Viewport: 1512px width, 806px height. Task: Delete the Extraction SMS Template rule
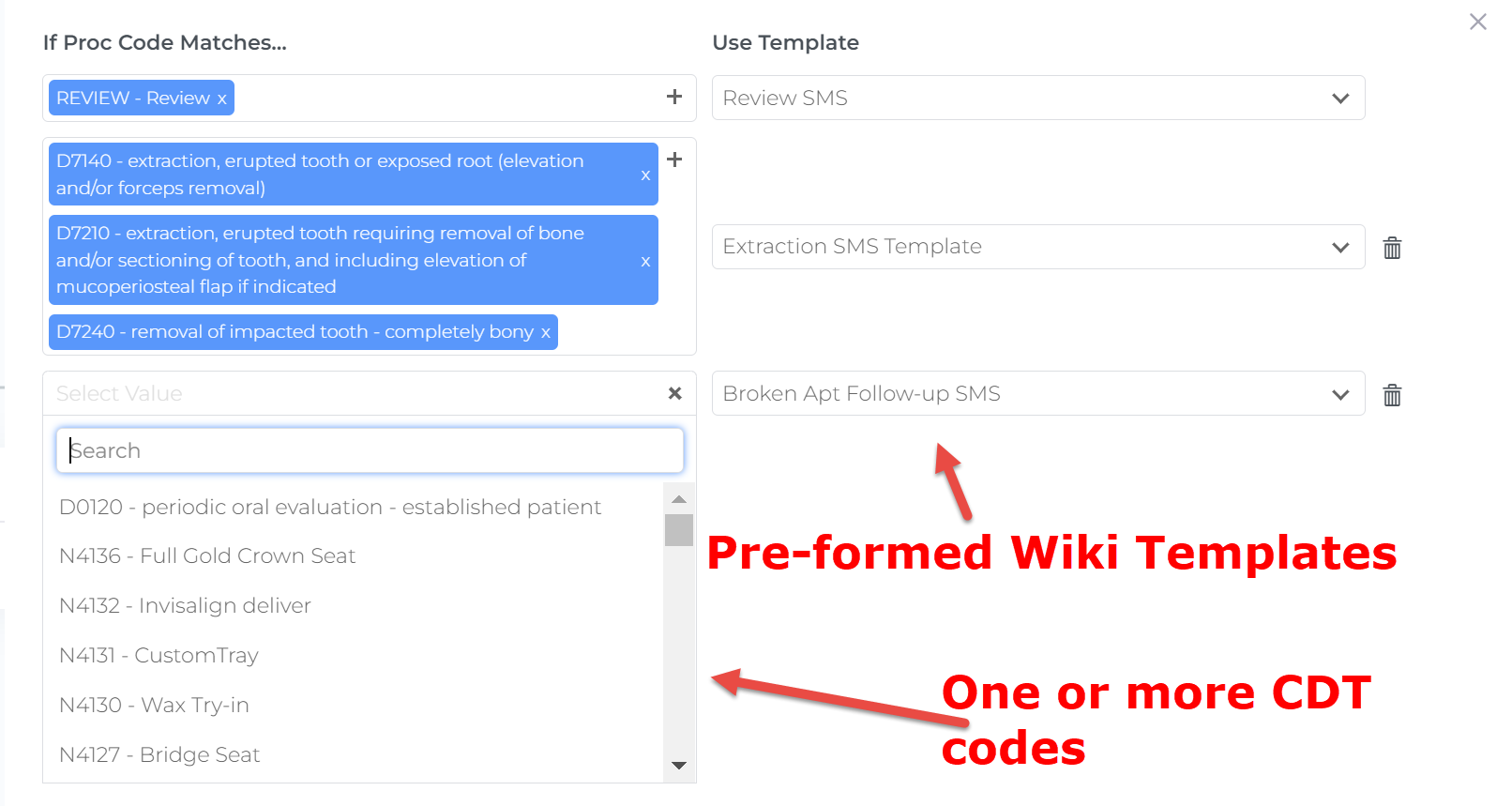tap(1392, 248)
